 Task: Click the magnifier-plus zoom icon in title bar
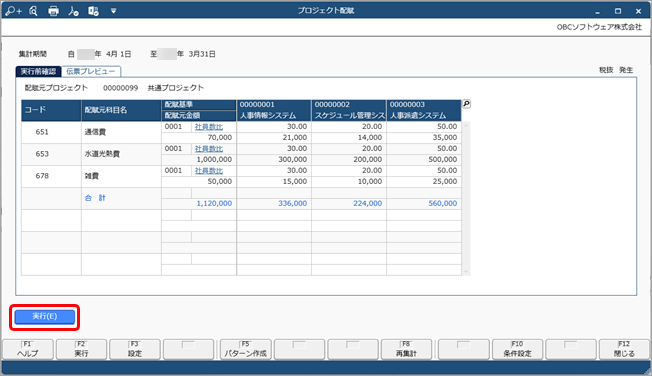[13, 11]
